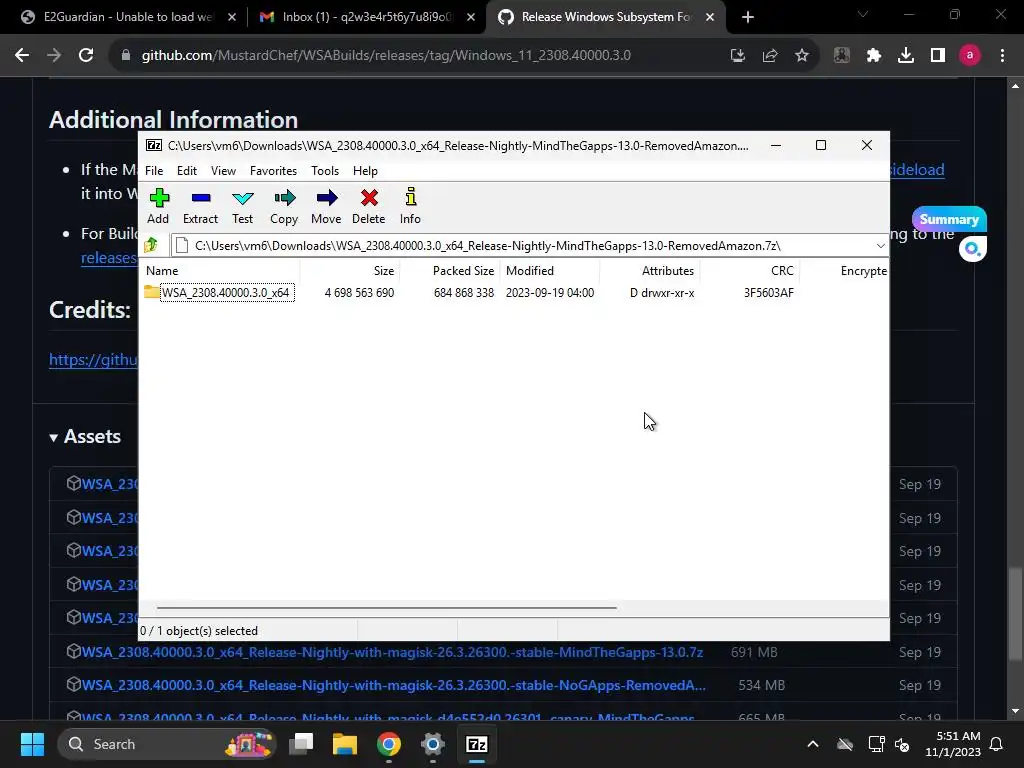Screen dimensions: 1024x768
Task: Open the File menu in 7-Zip
Action: [x=154, y=170]
